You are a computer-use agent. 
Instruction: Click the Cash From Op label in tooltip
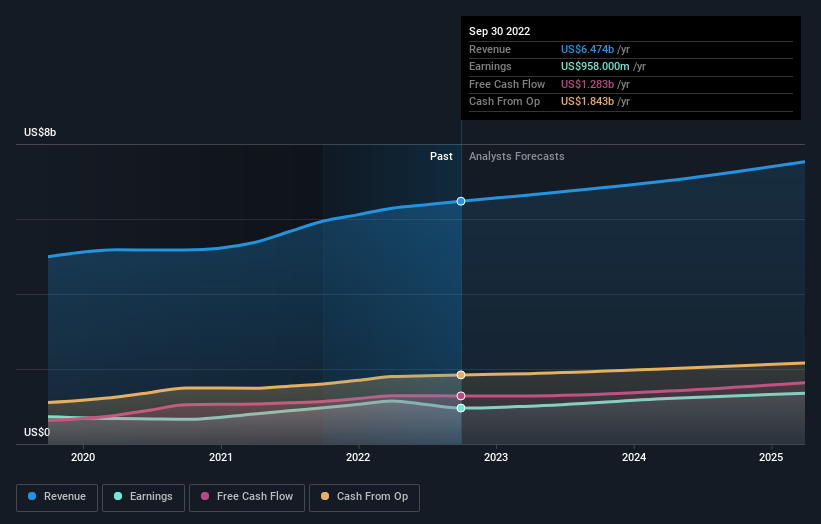[504, 102]
